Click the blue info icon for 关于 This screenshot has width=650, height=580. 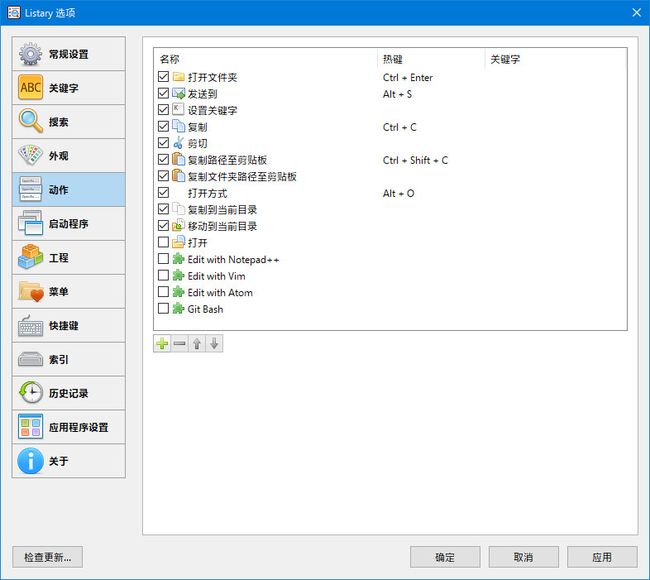tap(30, 461)
